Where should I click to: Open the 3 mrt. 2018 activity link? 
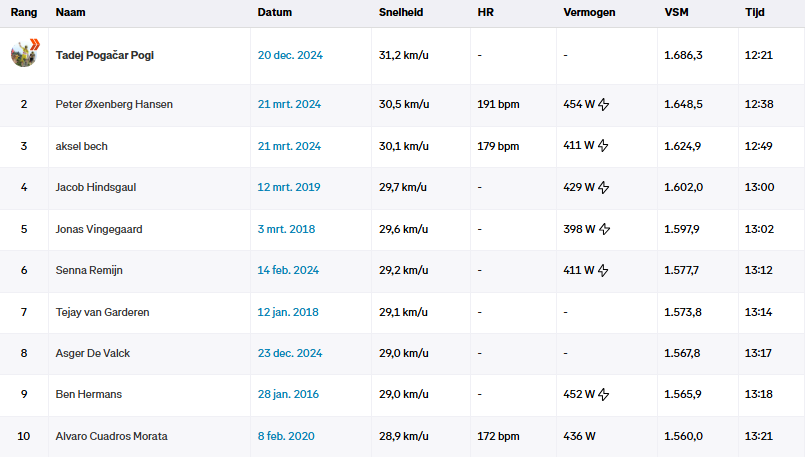[286, 229]
